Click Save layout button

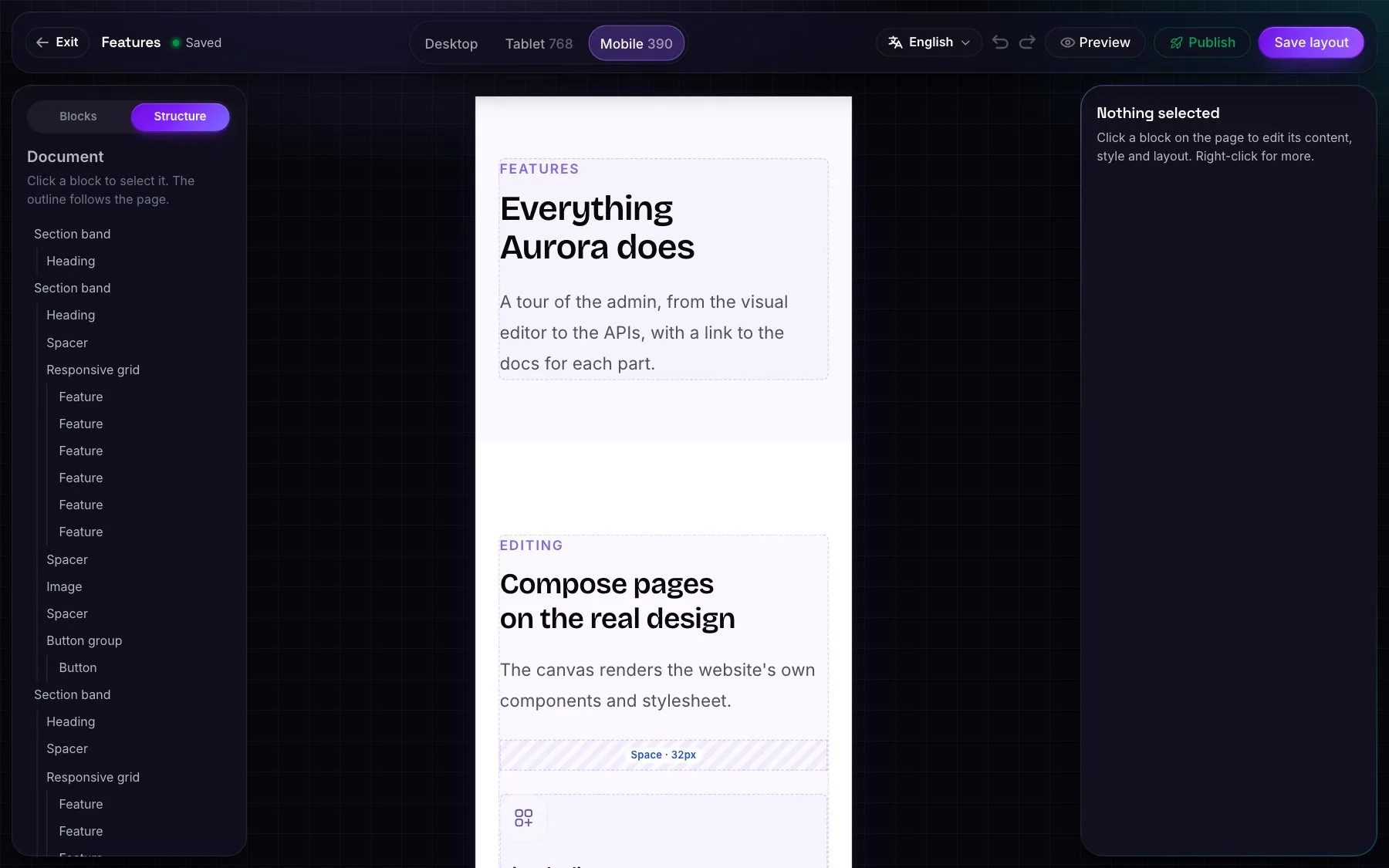click(x=1311, y=42)
